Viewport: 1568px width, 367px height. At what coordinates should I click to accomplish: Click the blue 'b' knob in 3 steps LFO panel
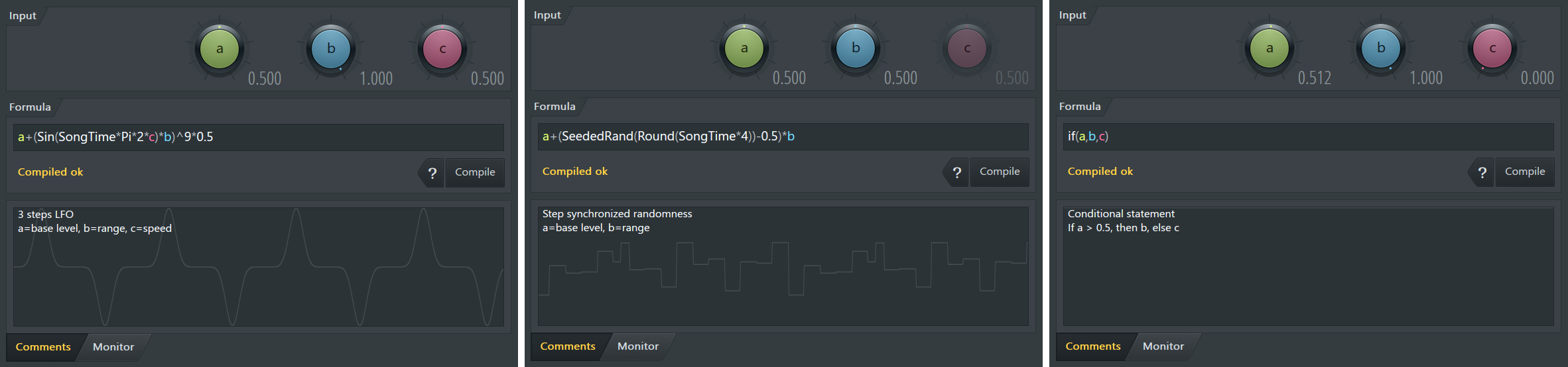tap(331, 49)
